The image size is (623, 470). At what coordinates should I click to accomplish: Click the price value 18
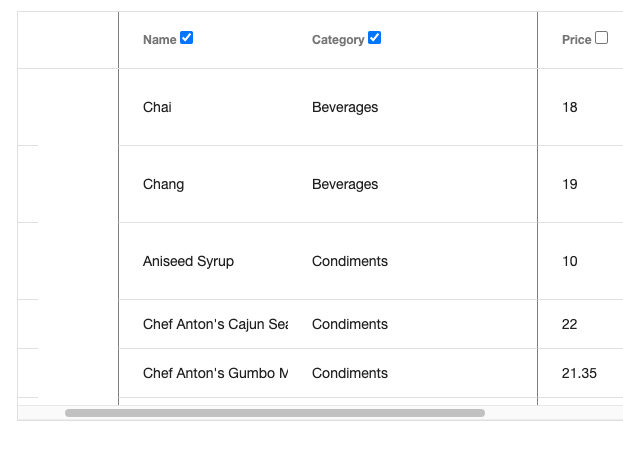(569, 107)
